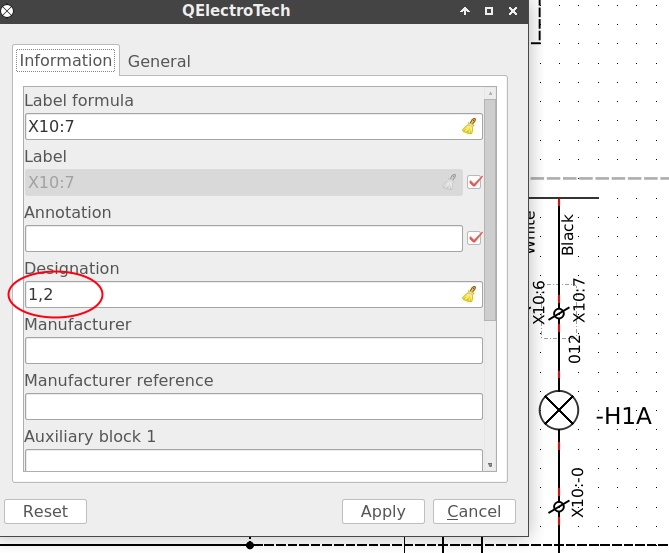Toggle the checkbox next to Label field
This screenshot has width=669, height=553.
tap(475, 182)
